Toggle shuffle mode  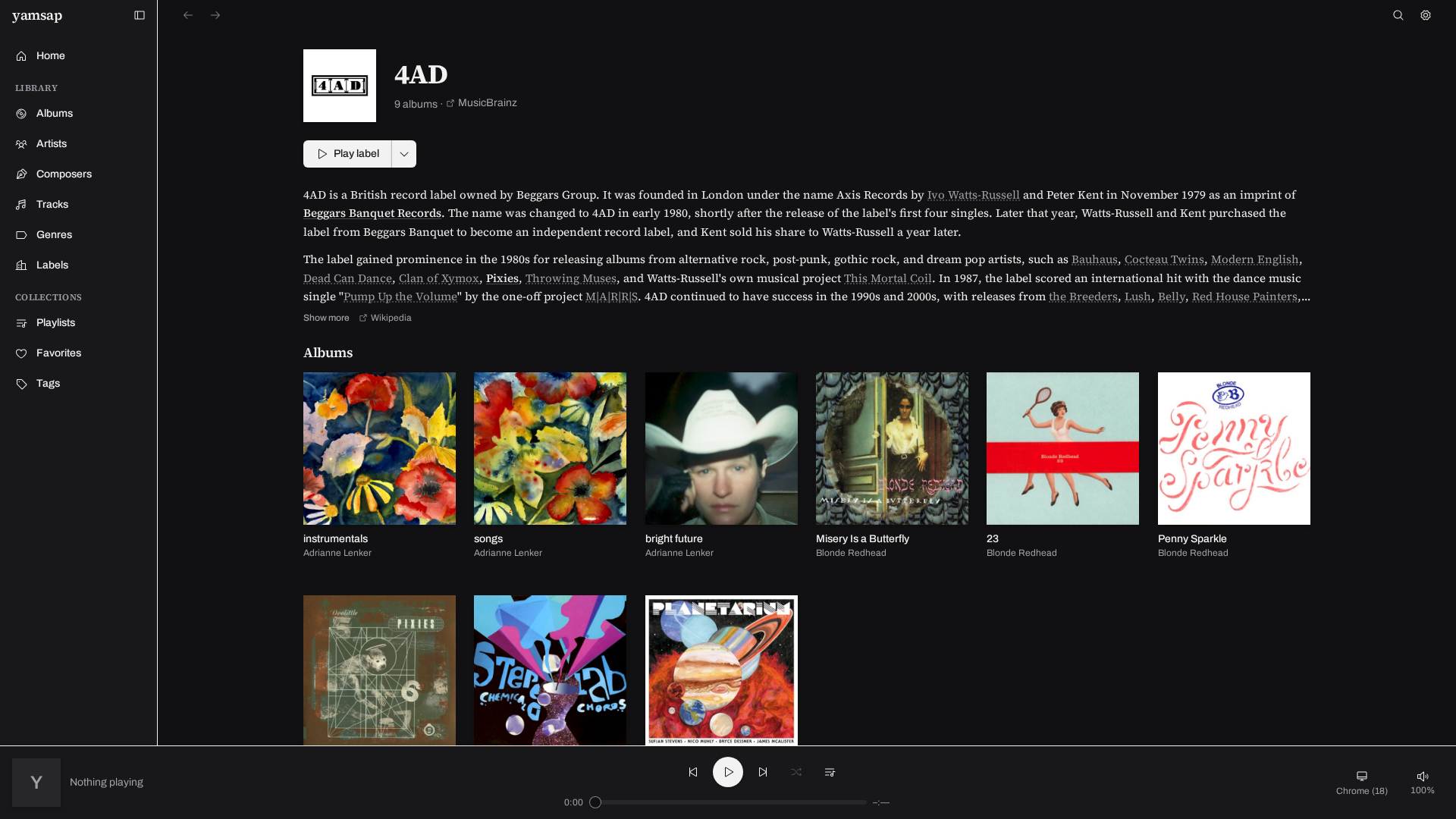tap(796, 772)
